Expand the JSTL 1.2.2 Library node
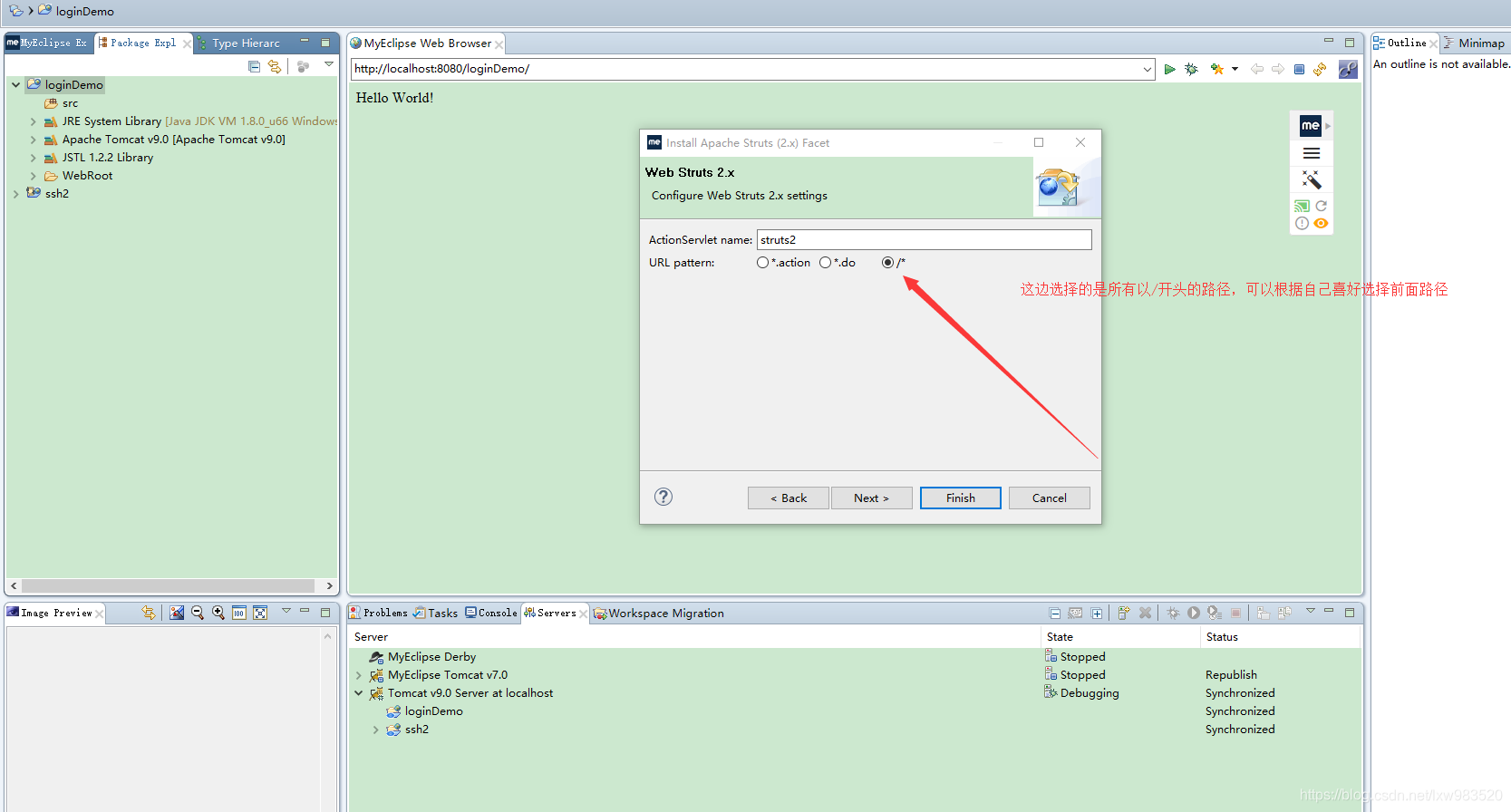Viewport: 1511px width, 812px height. tap(34, 158)
